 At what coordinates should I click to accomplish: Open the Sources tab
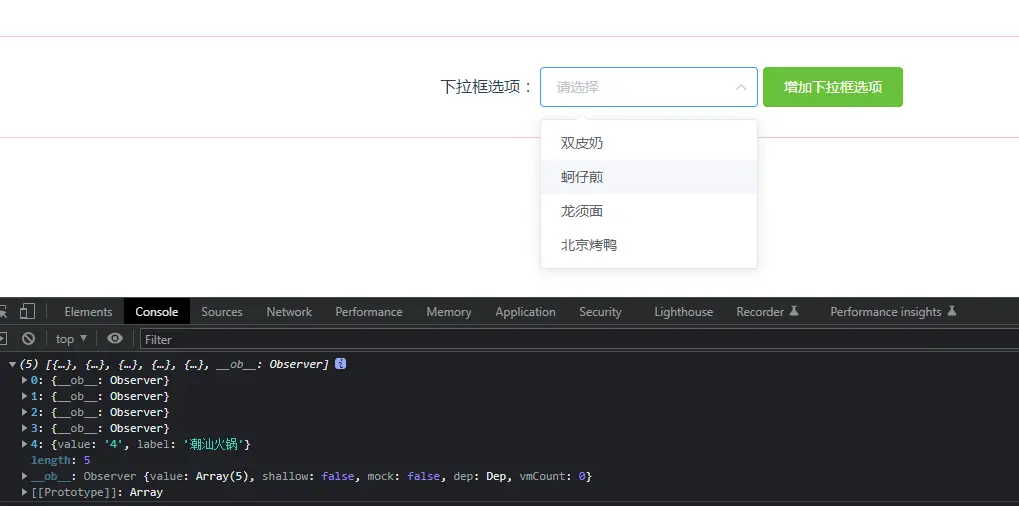click(222, 312)
